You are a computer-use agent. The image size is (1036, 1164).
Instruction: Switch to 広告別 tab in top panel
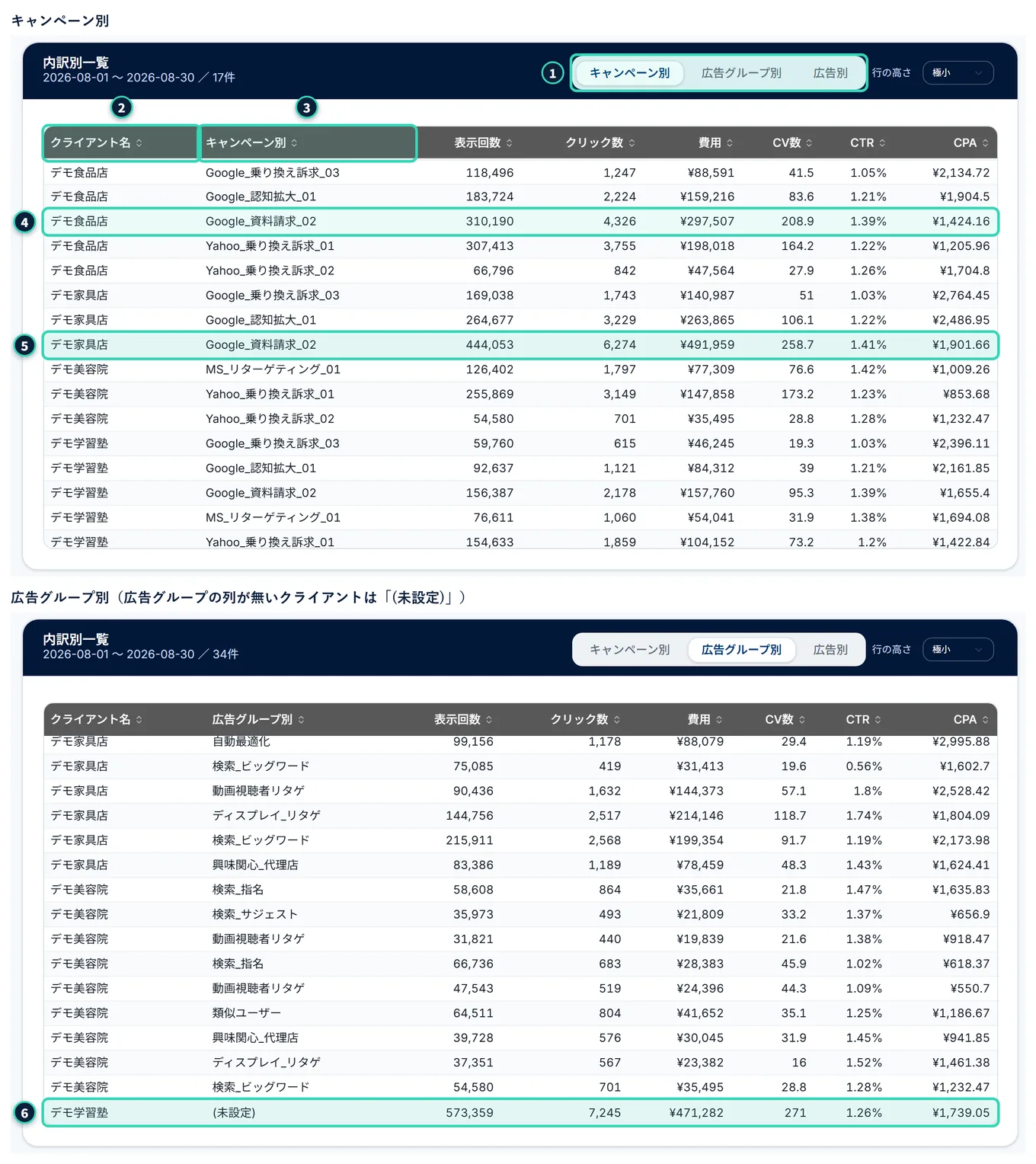[830, 73]
